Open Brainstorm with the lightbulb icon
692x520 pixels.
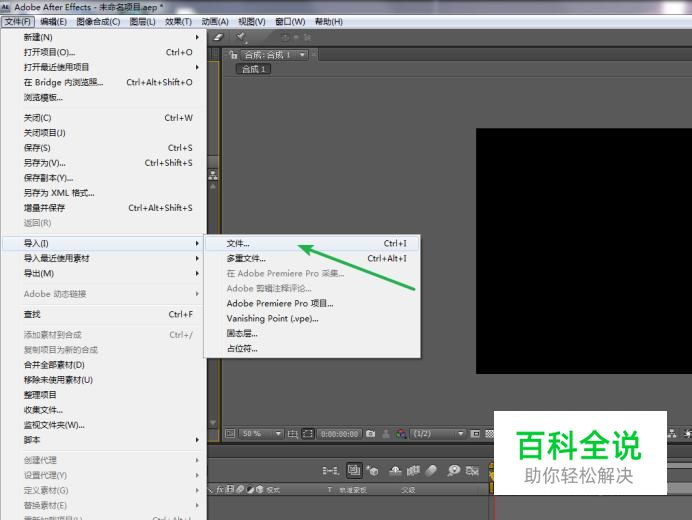pyautogui.click(x=453, y=471)
